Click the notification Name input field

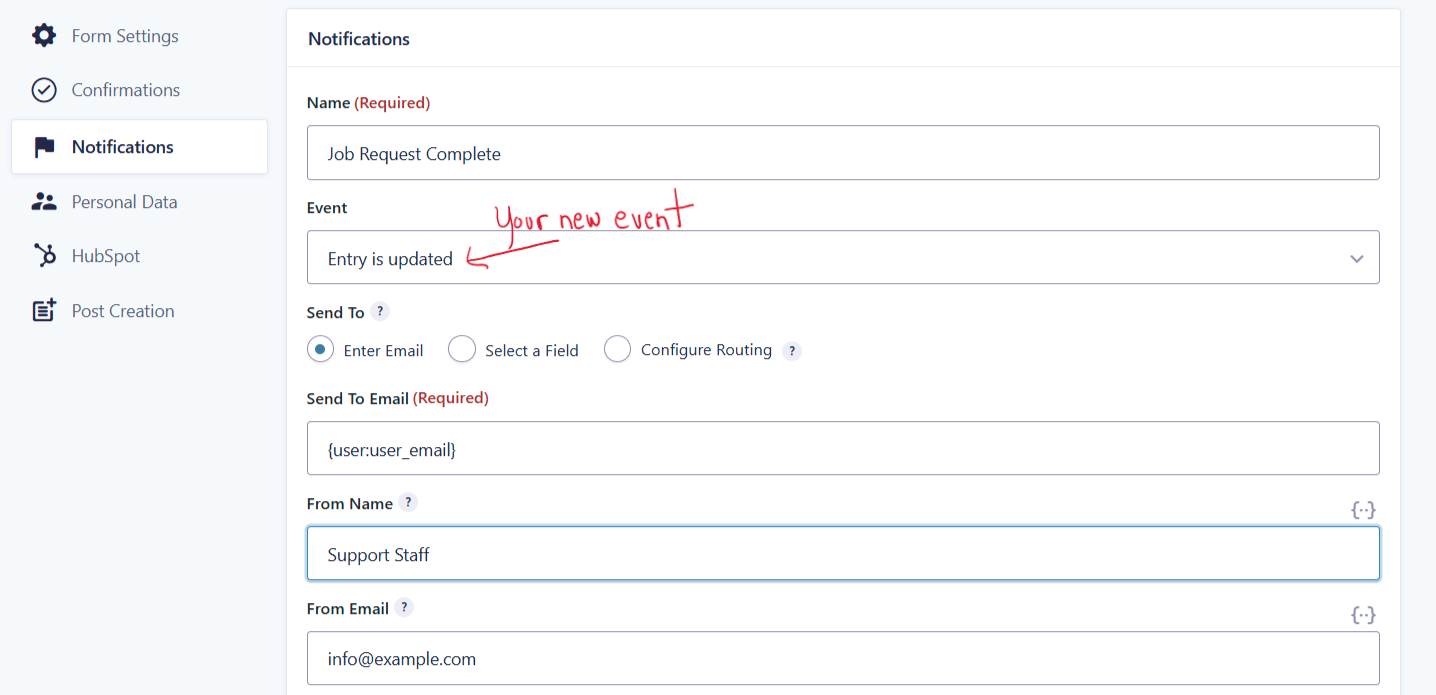[843, 153]
